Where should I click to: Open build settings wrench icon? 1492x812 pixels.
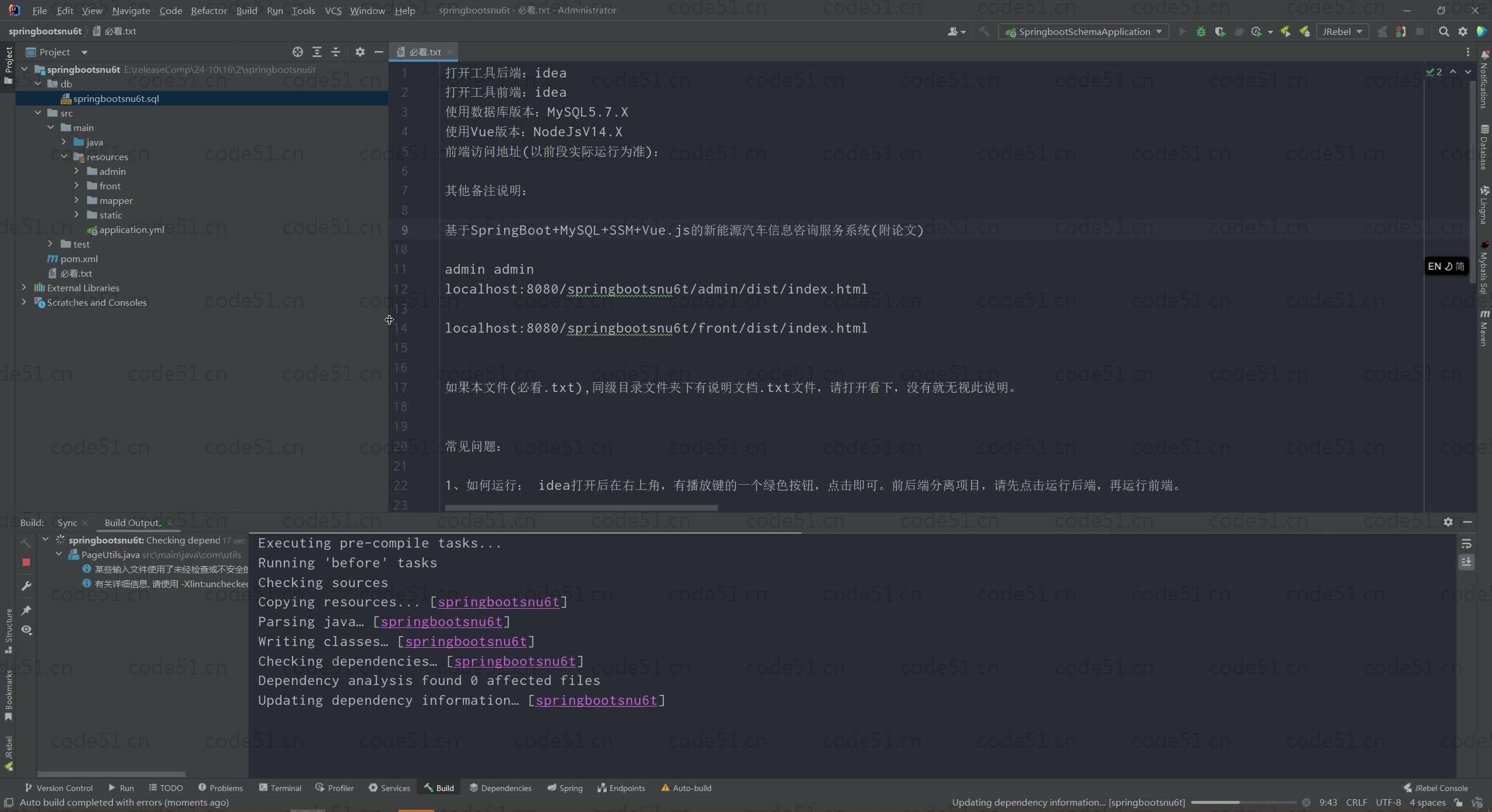[26, 586]
